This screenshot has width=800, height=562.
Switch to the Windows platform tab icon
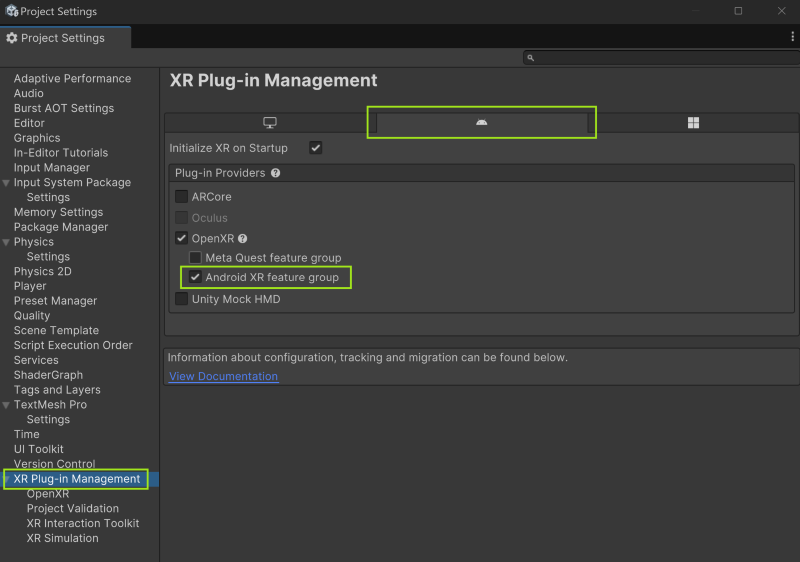point(693,123)
